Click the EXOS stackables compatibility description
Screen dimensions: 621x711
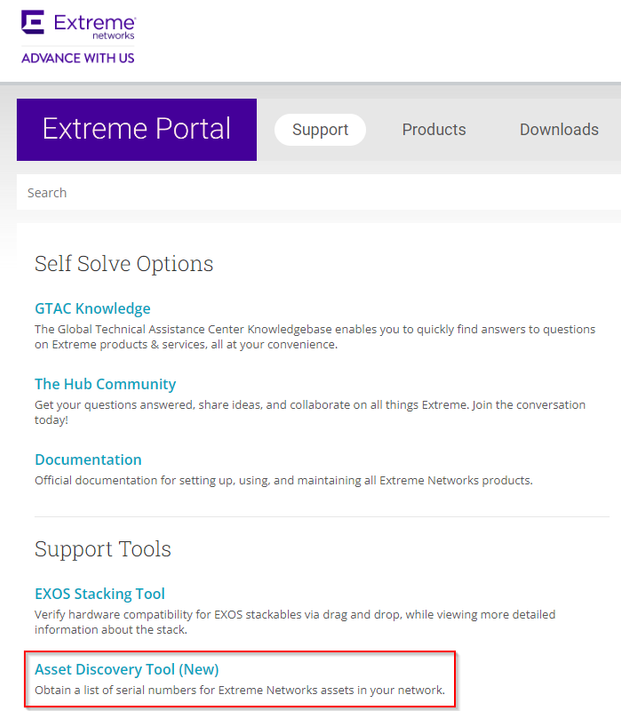coord(295,621)
